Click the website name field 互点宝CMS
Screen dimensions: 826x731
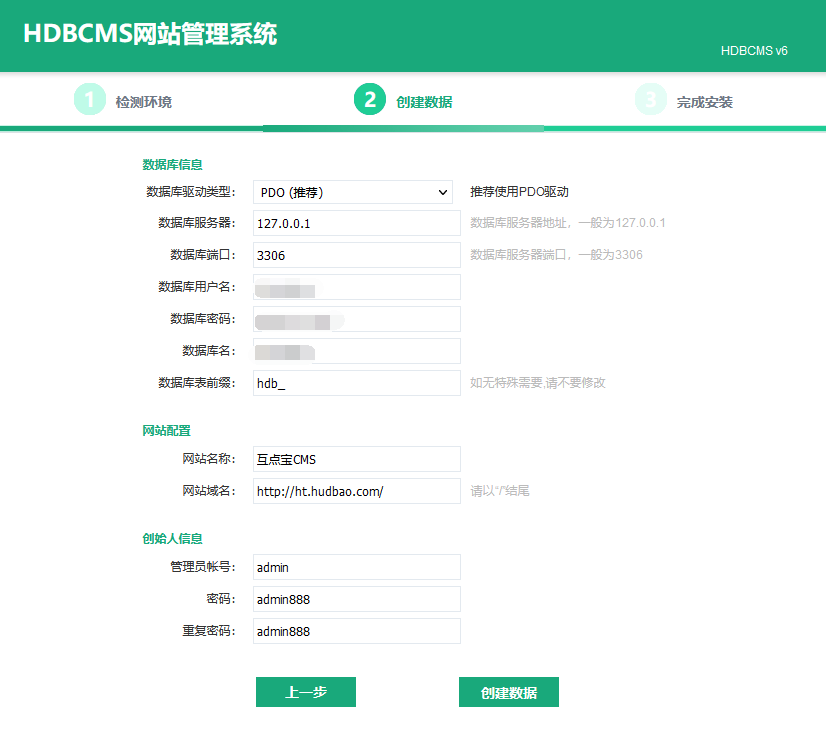356,459
